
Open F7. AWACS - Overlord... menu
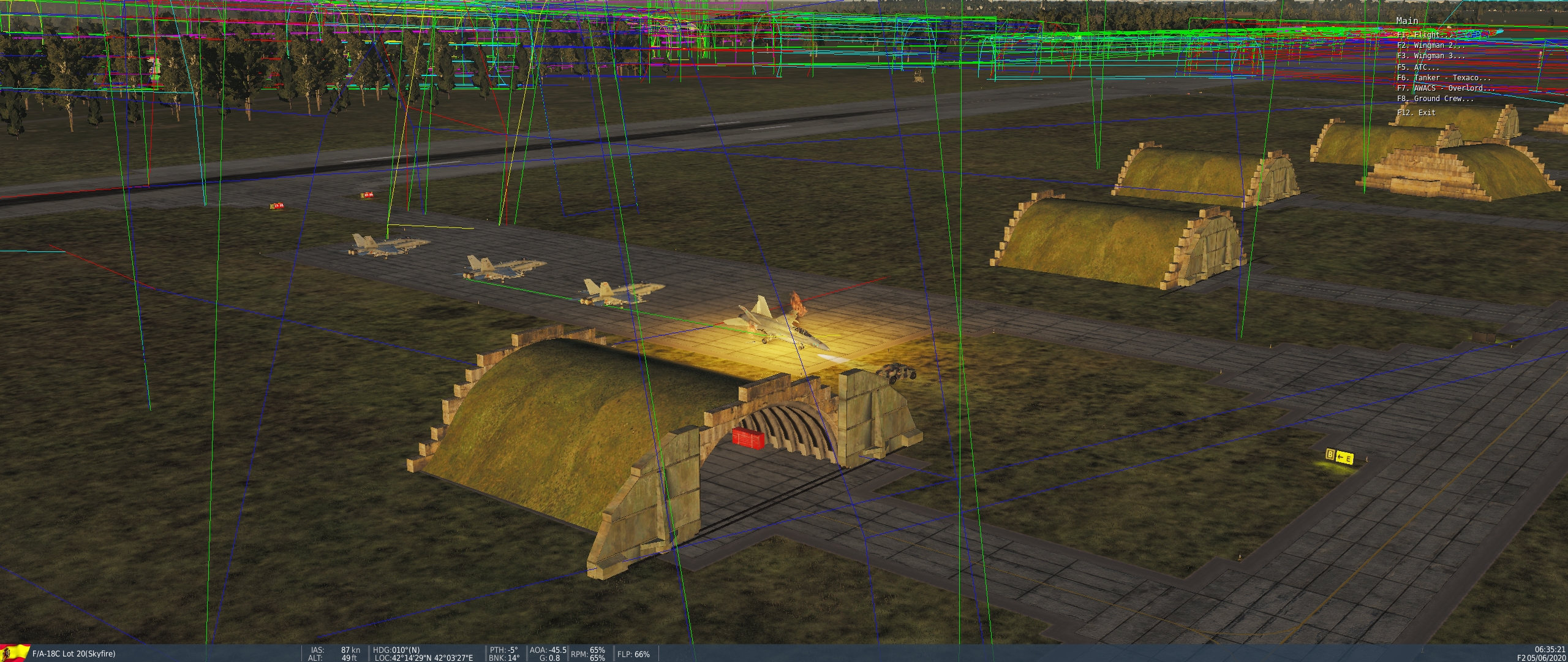(1445, 88)
